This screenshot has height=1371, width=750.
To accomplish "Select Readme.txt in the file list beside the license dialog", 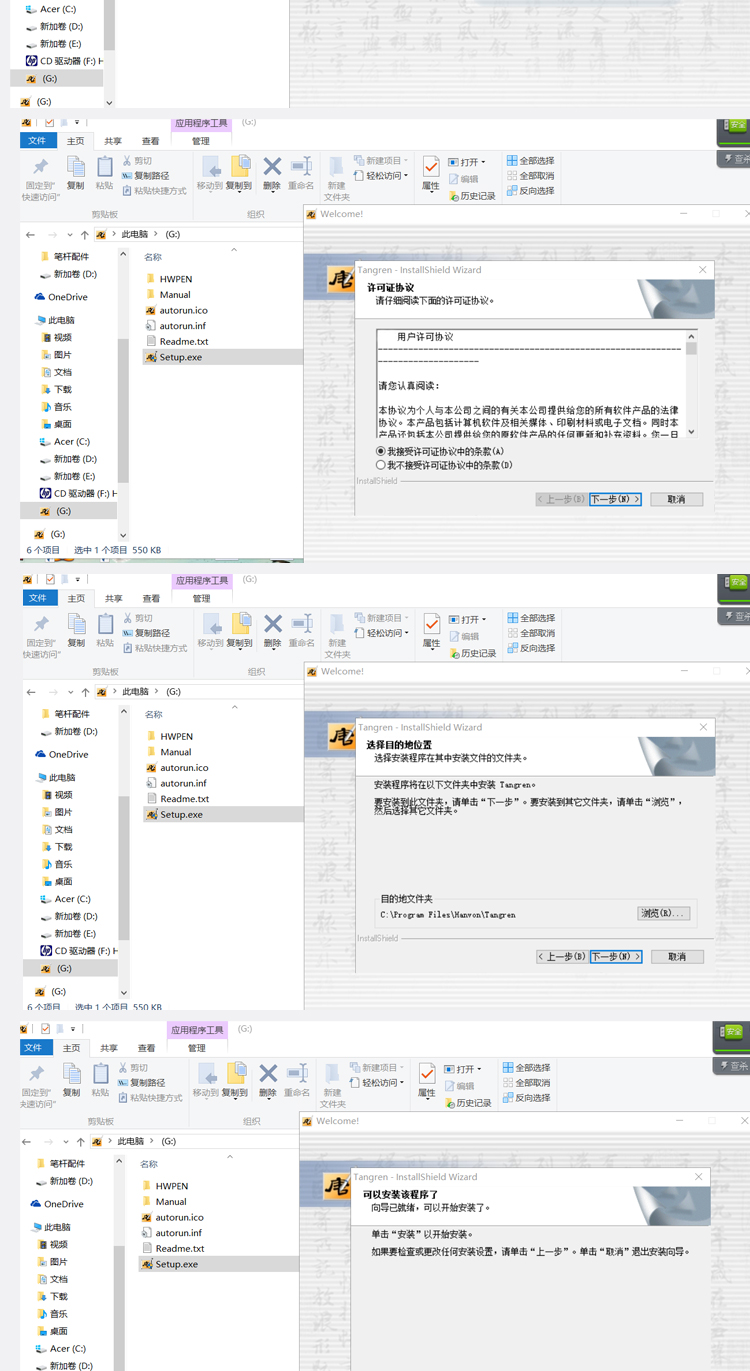I will 183,341.
